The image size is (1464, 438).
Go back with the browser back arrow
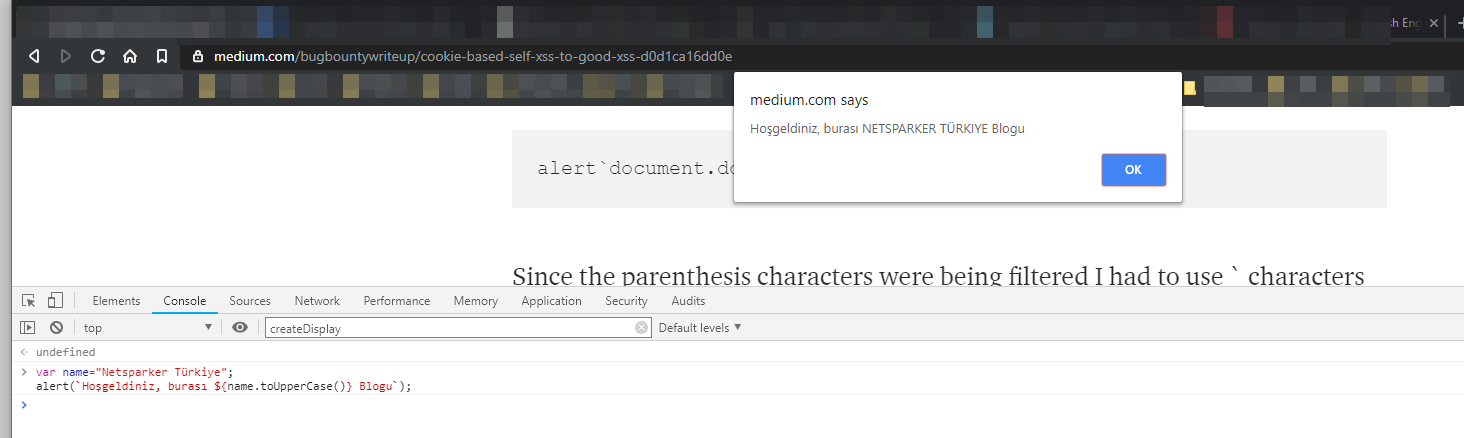tap(34, 56)
